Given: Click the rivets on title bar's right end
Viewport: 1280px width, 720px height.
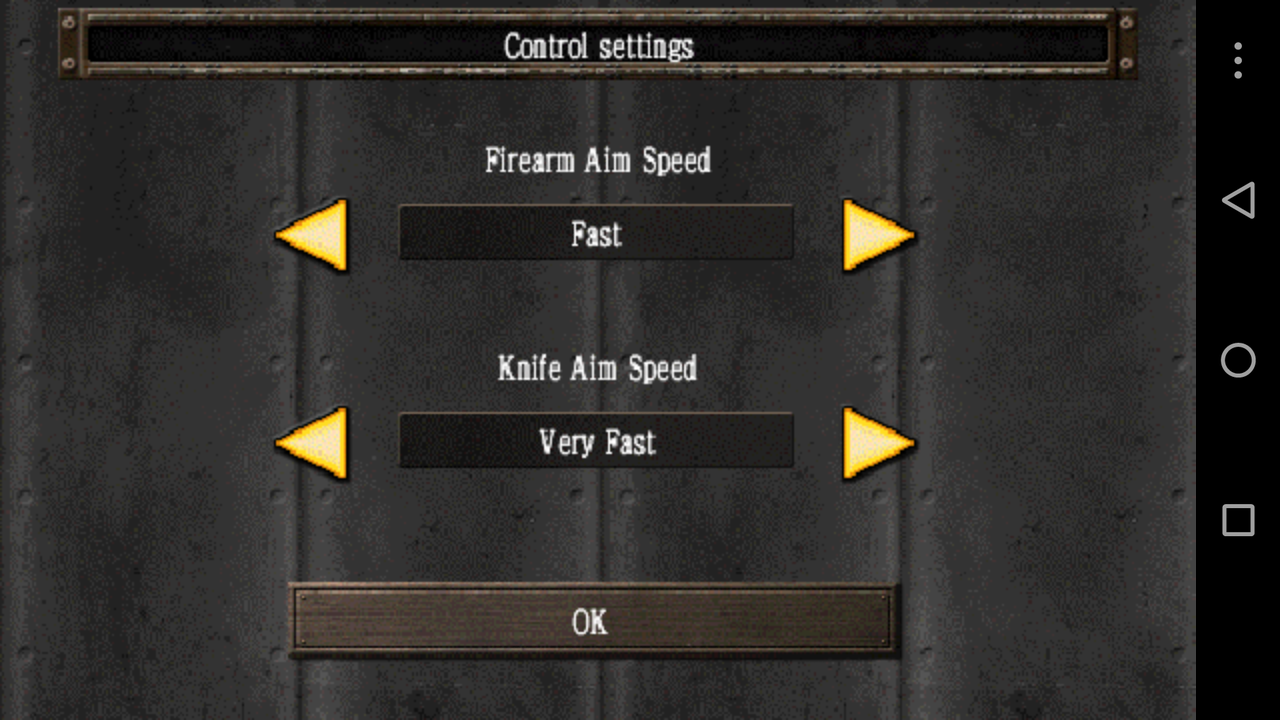Looking at the screenshot, I should [x=1127, y=44].
